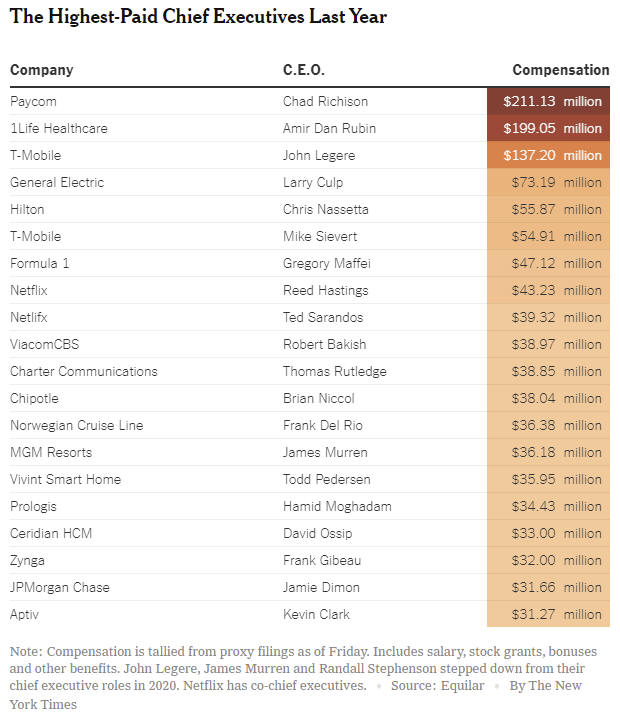
Task: Select Reed Hastings' name
Action: (x=326, y=291)
